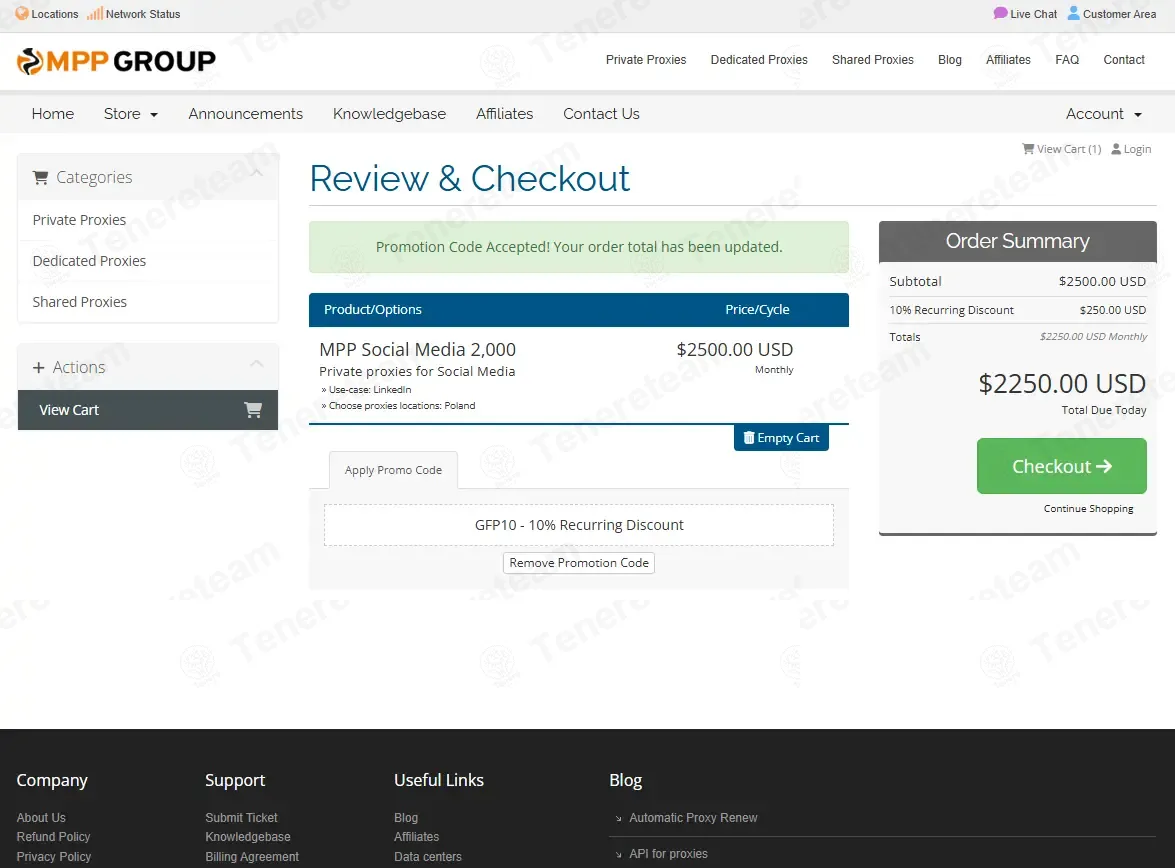Open About Us in footer

pos(41,817)
